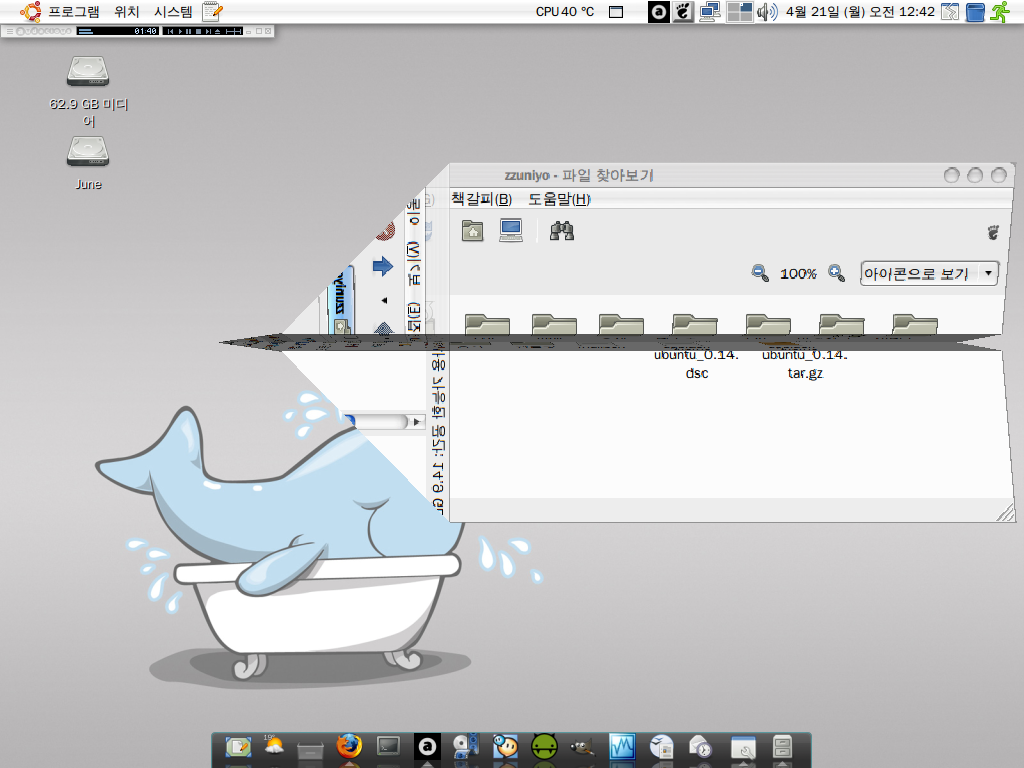Image resolution: width=1024 pixels, height=768 pixels.
Task: Open the mail envelope with clock icon
Action: (x=700, y=746)
